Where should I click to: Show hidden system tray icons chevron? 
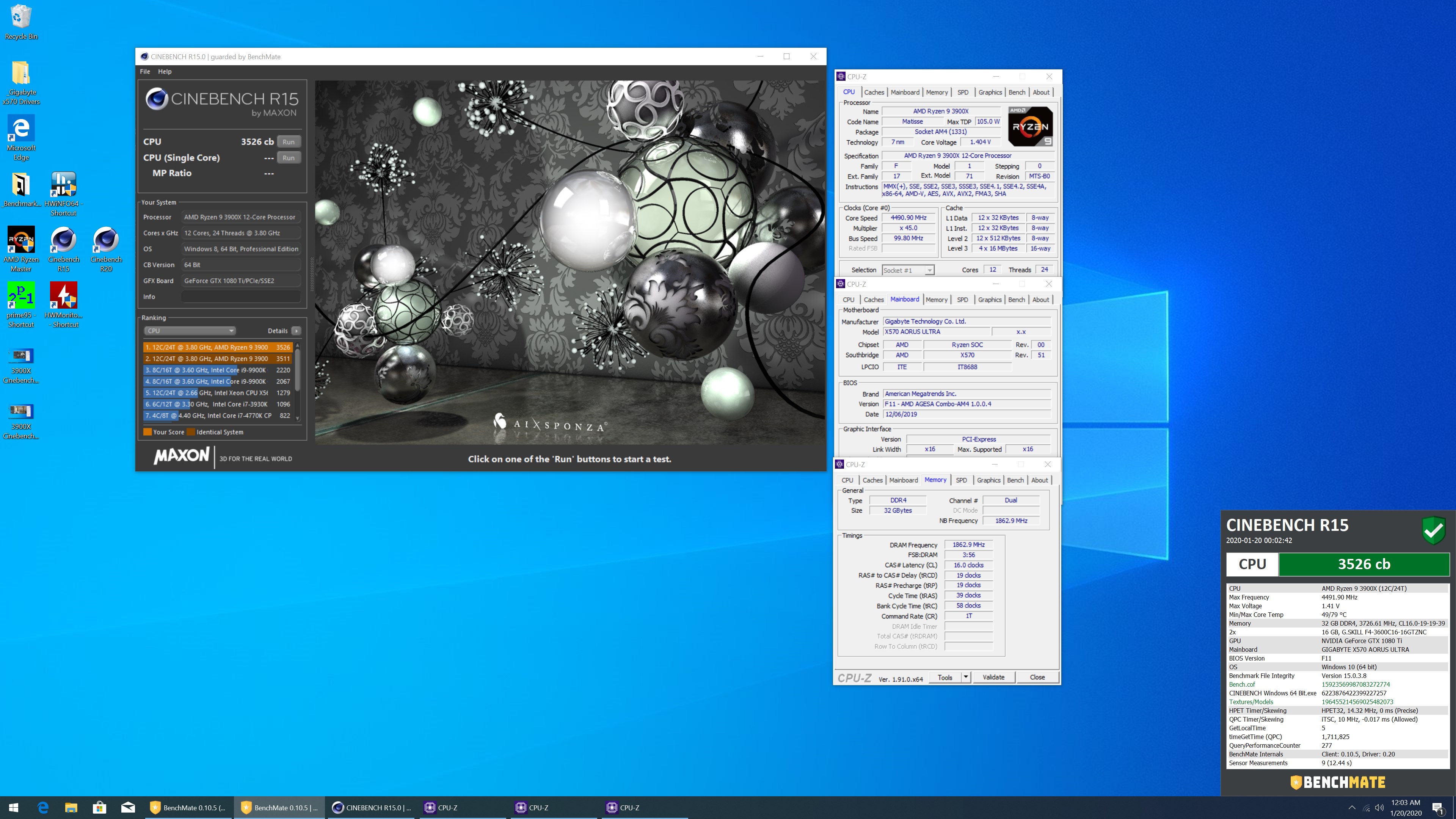1351,808
